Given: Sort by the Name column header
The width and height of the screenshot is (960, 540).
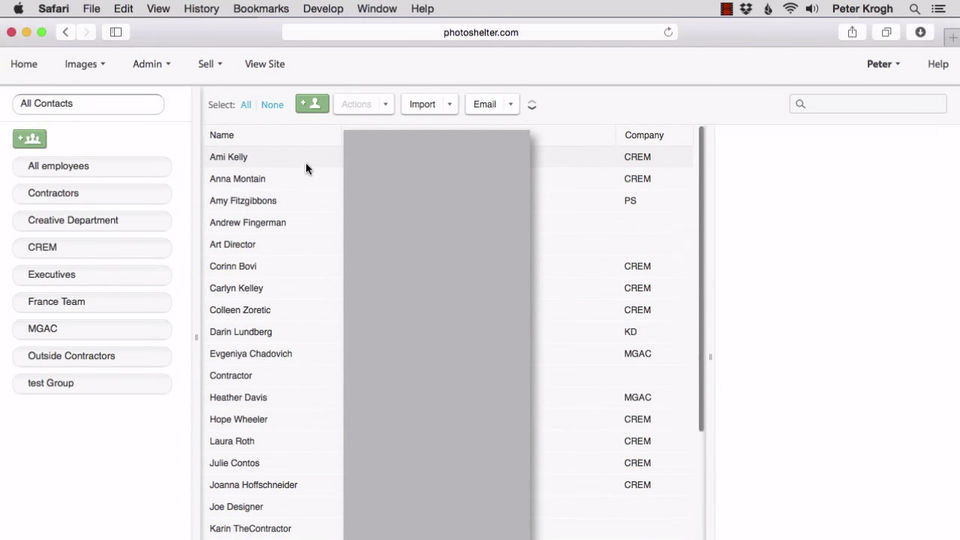Looking at the screenshot, I should [x=222, y=135].
